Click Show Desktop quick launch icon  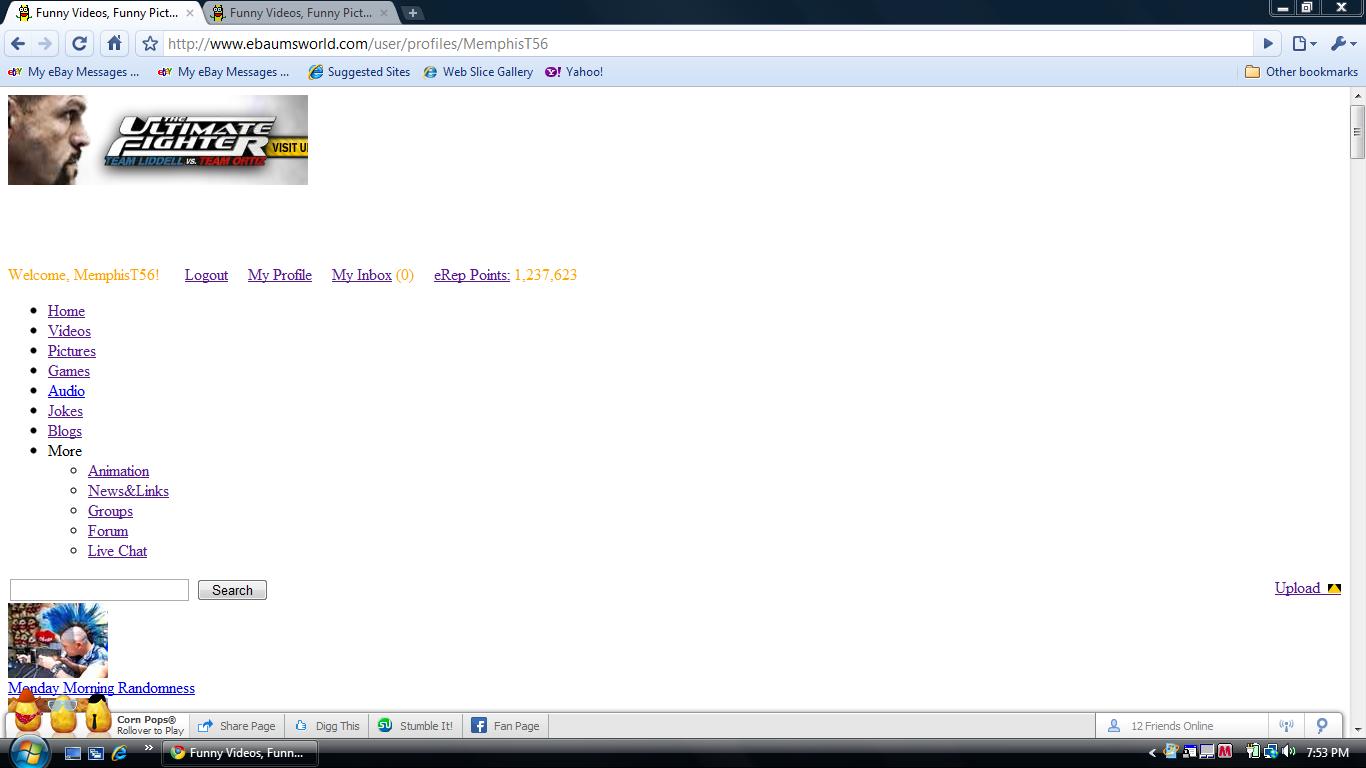click(73, 753)
